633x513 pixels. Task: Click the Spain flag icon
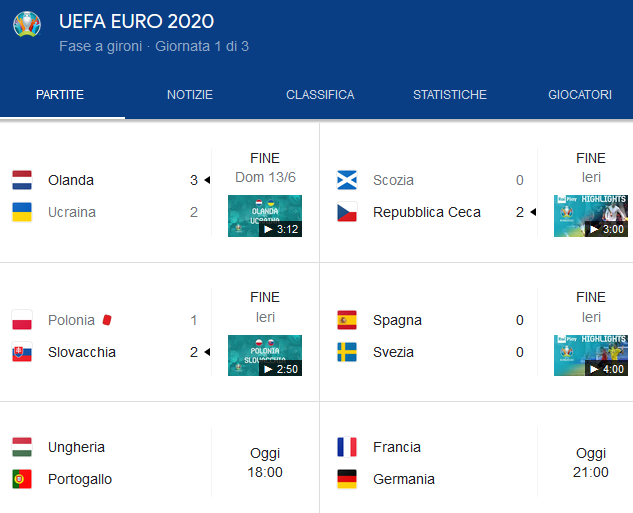[x=347, y=320]
